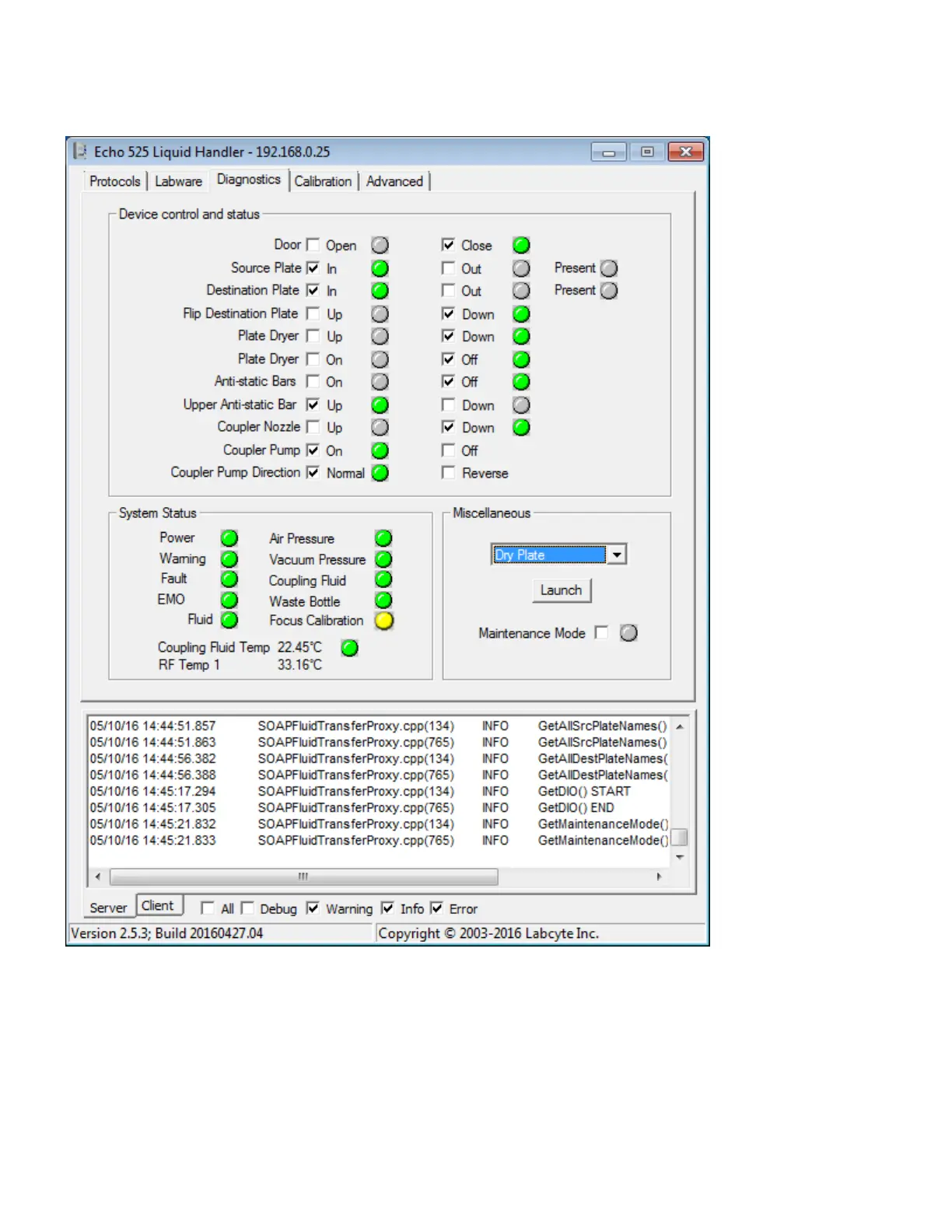
Task: Click the Source Plate In green indicator
Action: 380,268
